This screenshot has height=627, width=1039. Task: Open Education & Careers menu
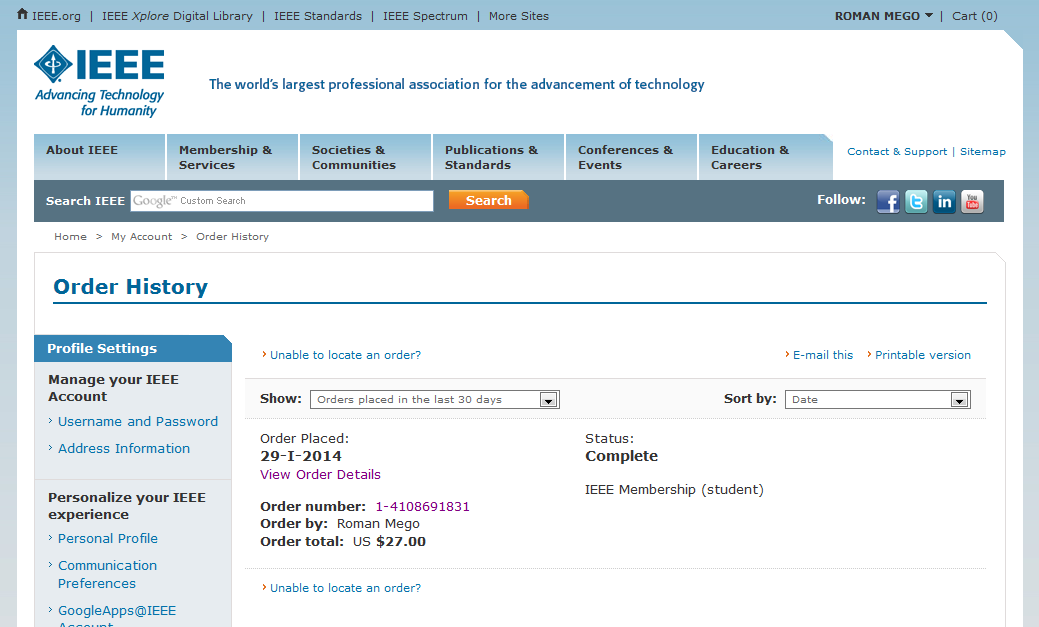765,157
